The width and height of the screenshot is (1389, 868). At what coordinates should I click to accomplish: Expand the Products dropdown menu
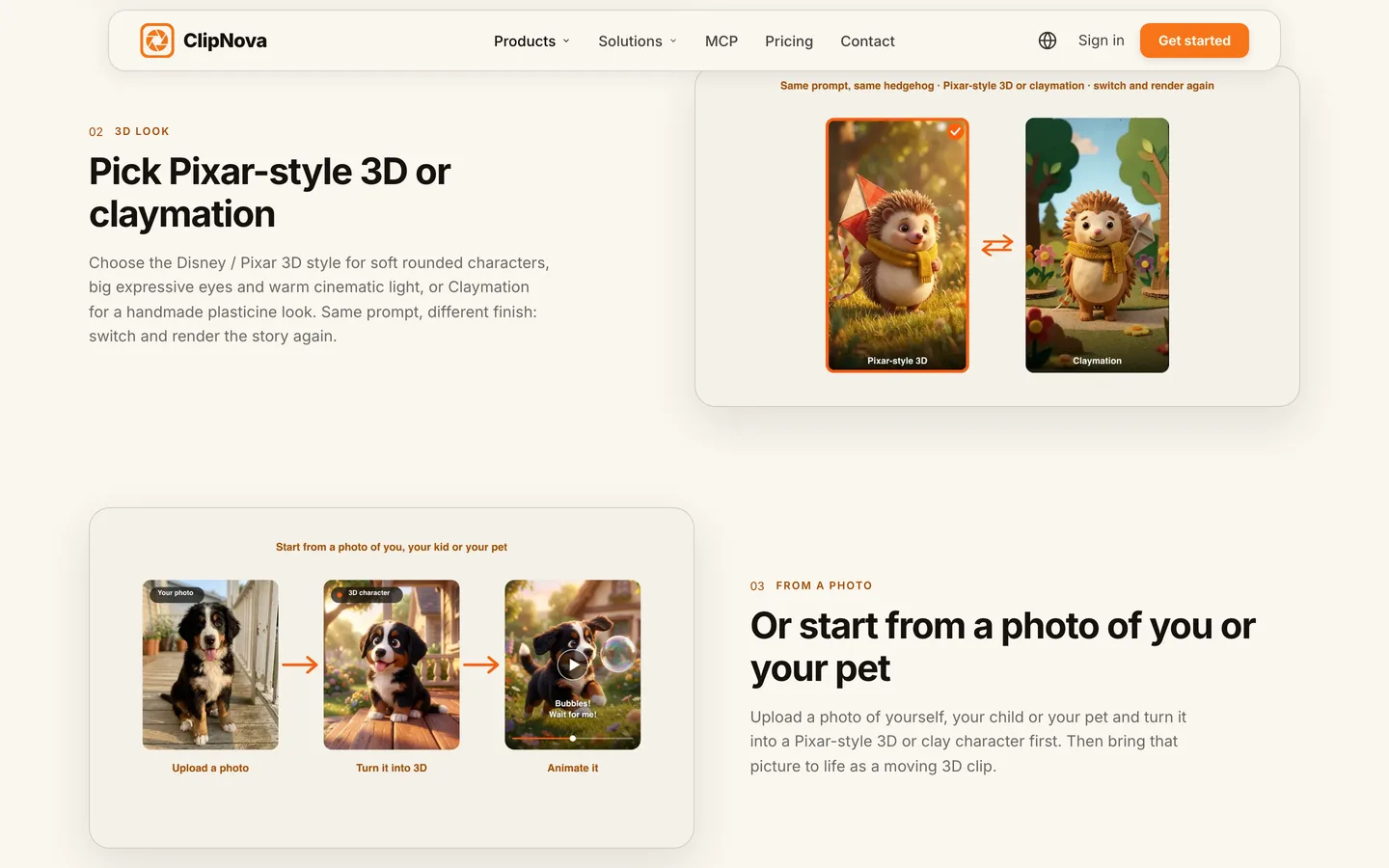click(531, 41)
